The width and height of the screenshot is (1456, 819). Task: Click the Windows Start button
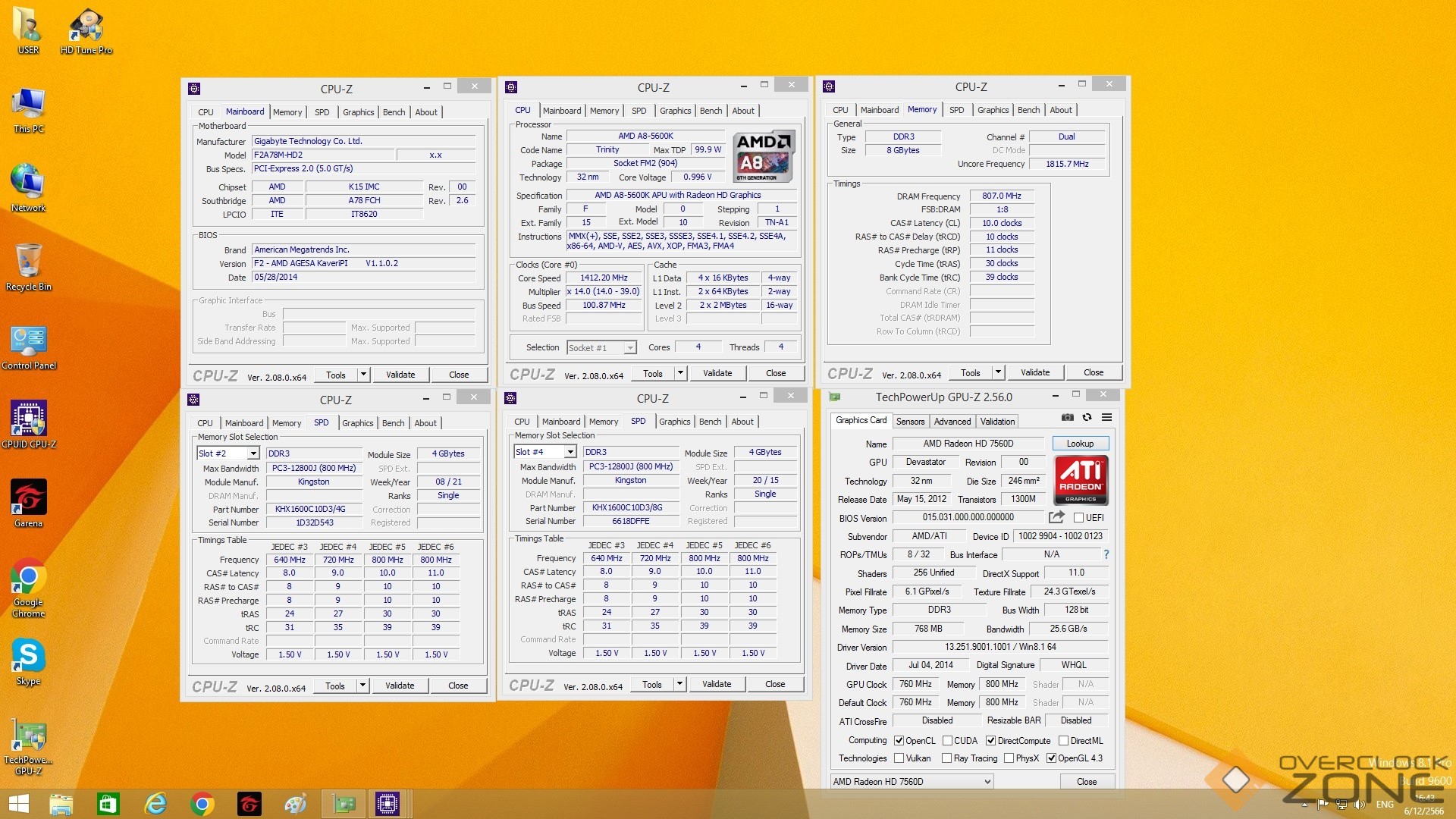(18, 804)
